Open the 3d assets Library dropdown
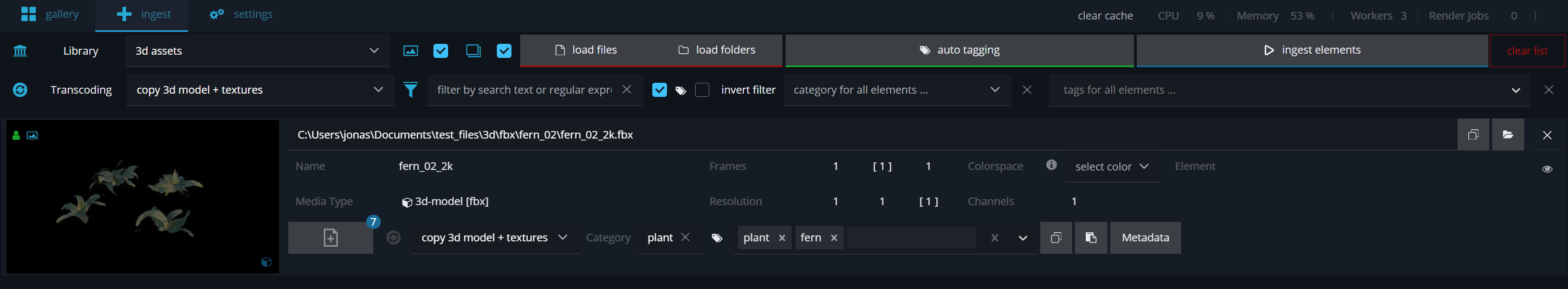The image size is (1568, 289). pyautogui.click(x=257, y=50)
